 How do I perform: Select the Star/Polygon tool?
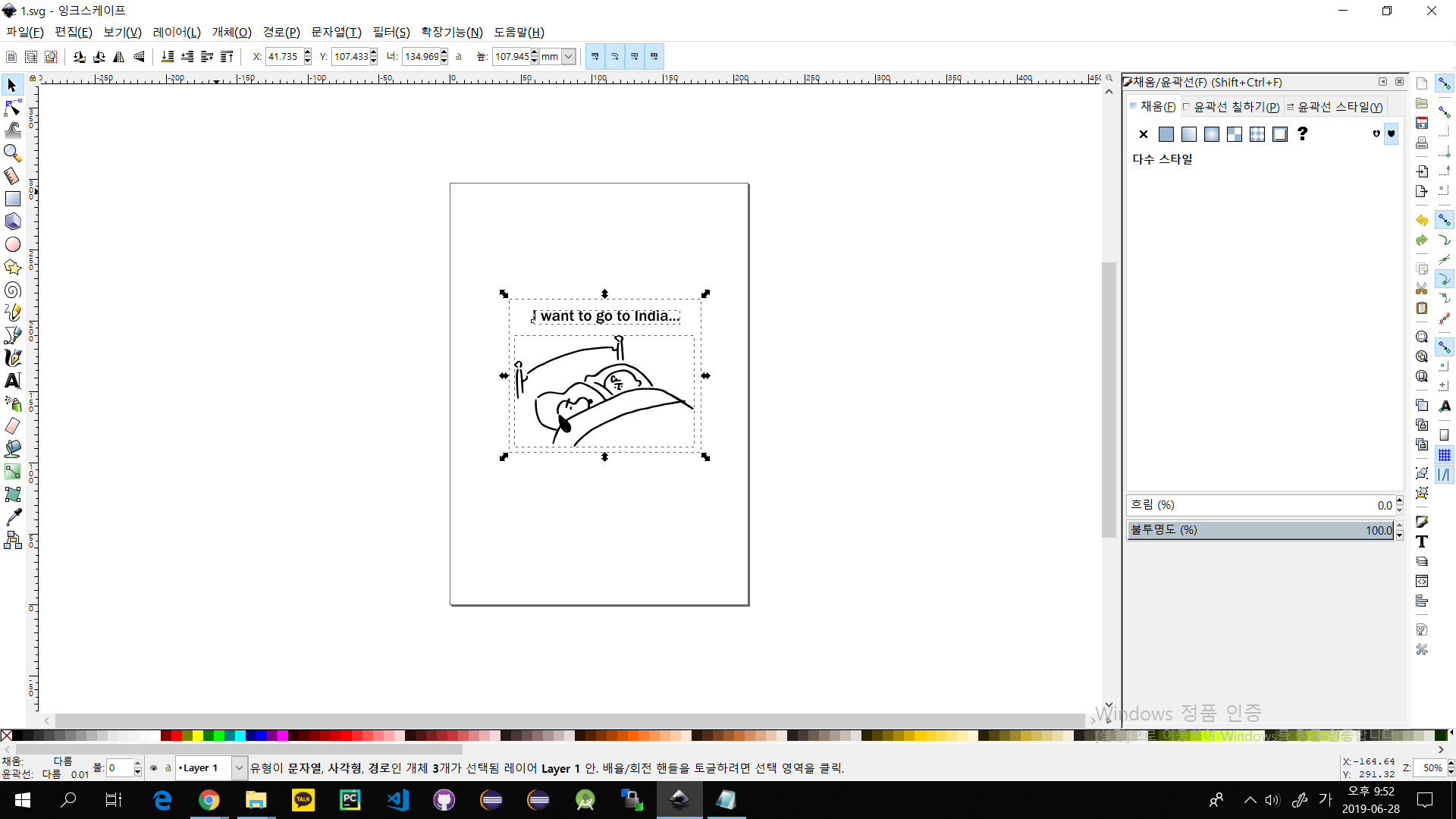pyautogui.click(x=13, y=267)
